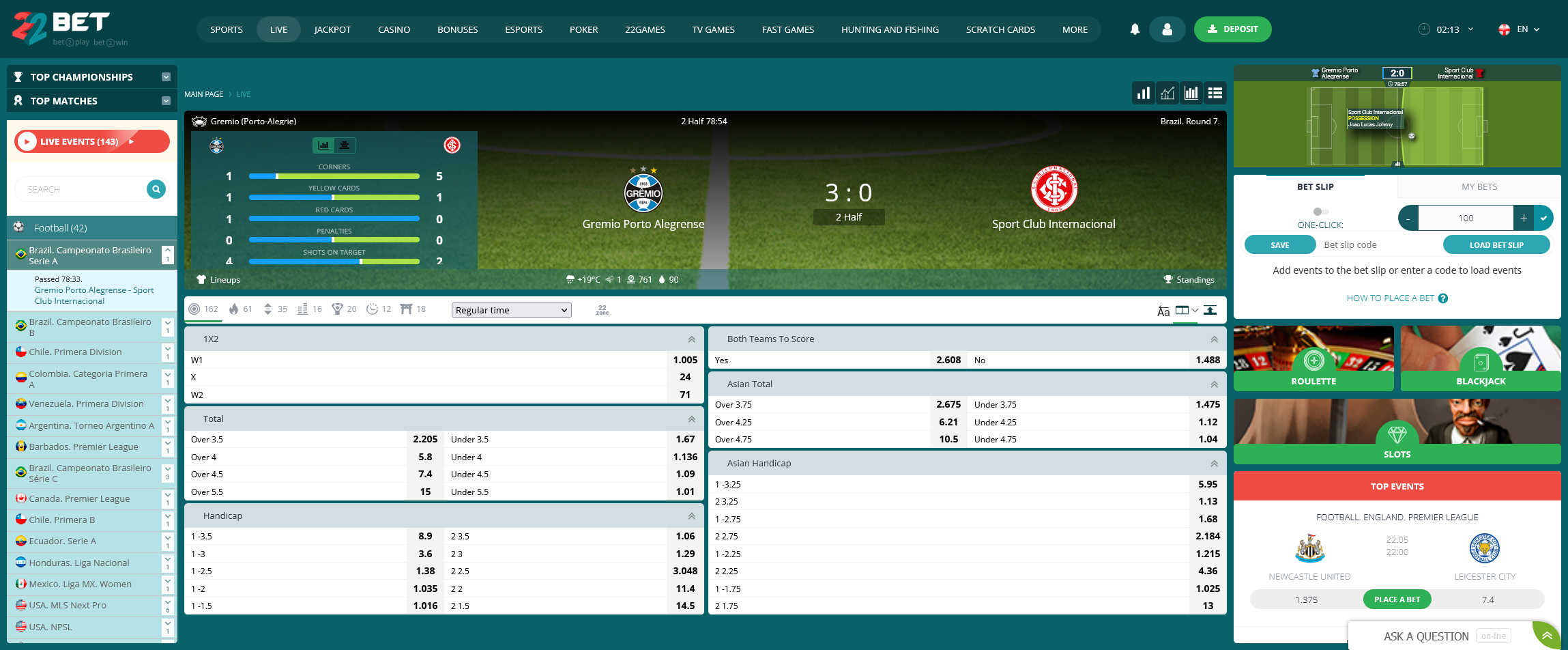The image size is (1568, 650).
Task: Show the bar-chart statistics panel in scoreboard
Action: click(323, 145)
